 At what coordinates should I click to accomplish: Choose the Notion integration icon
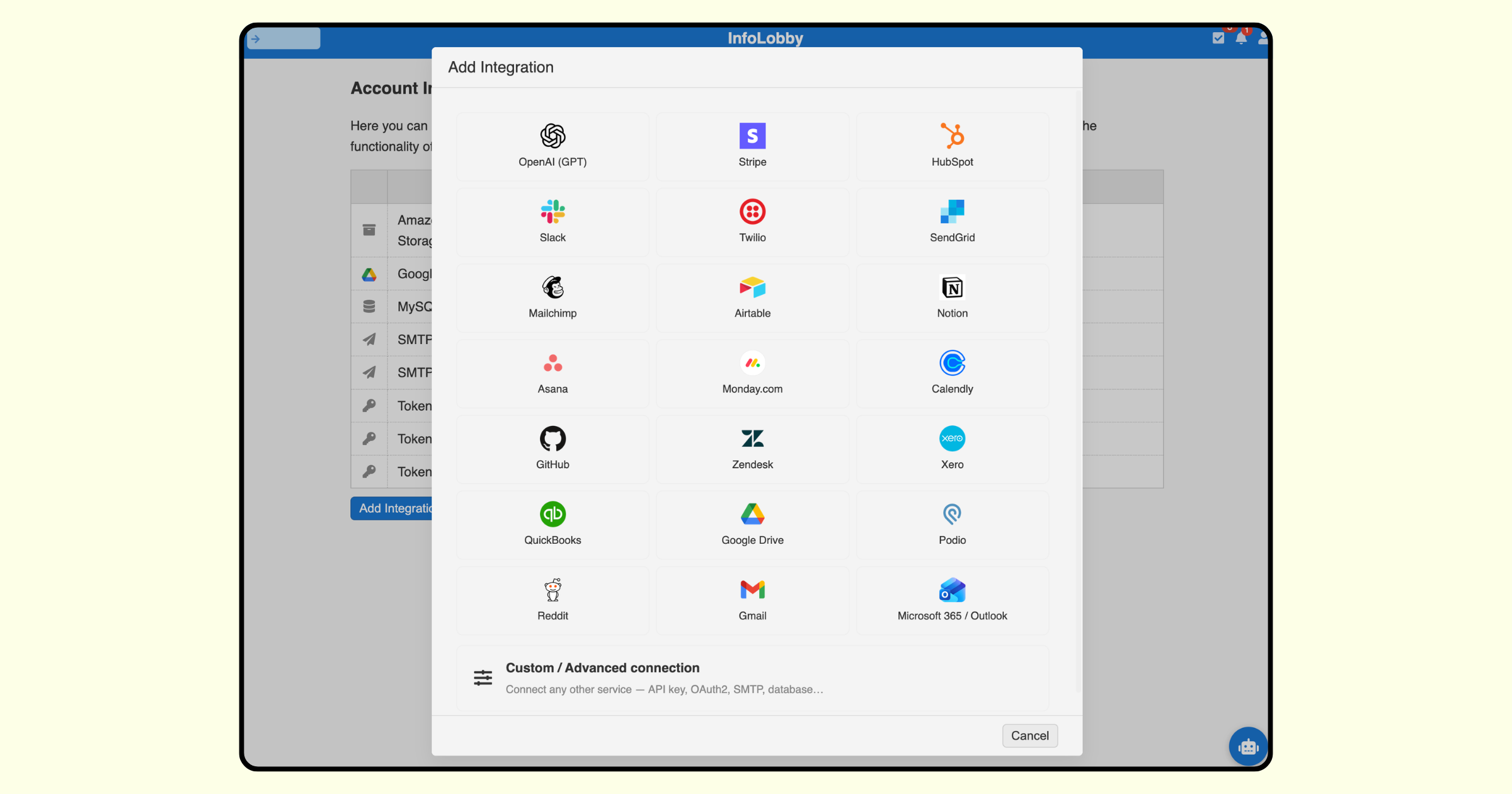(952, 287)
